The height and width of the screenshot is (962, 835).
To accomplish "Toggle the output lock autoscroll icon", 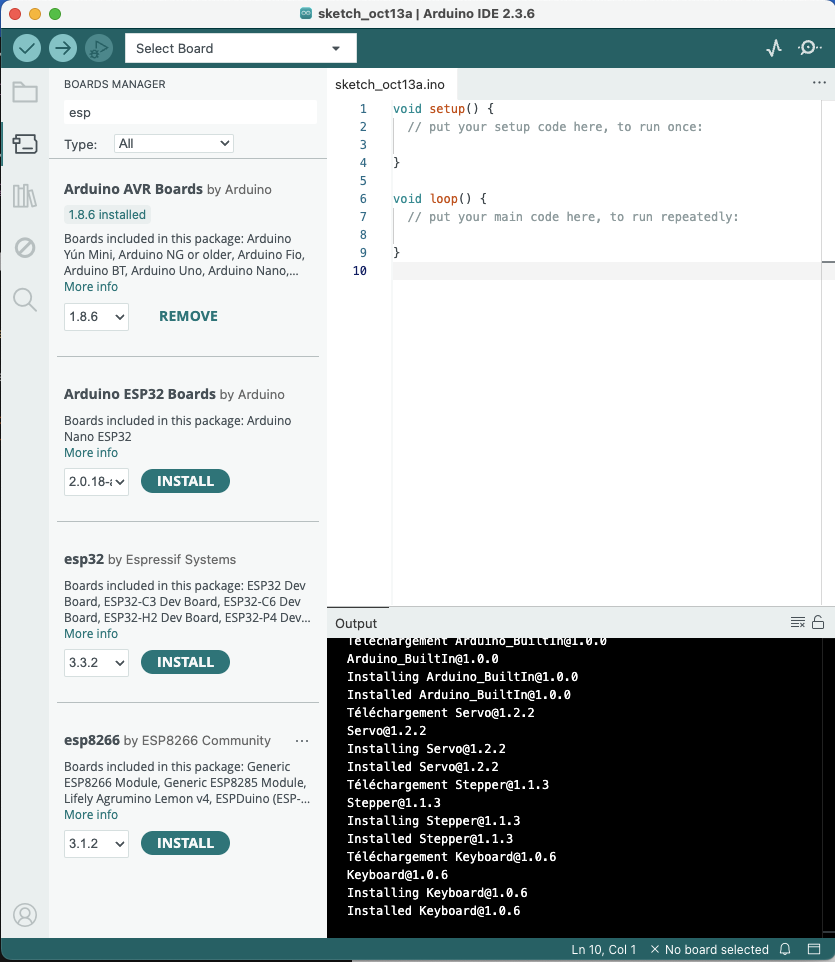I will point(818,622).
